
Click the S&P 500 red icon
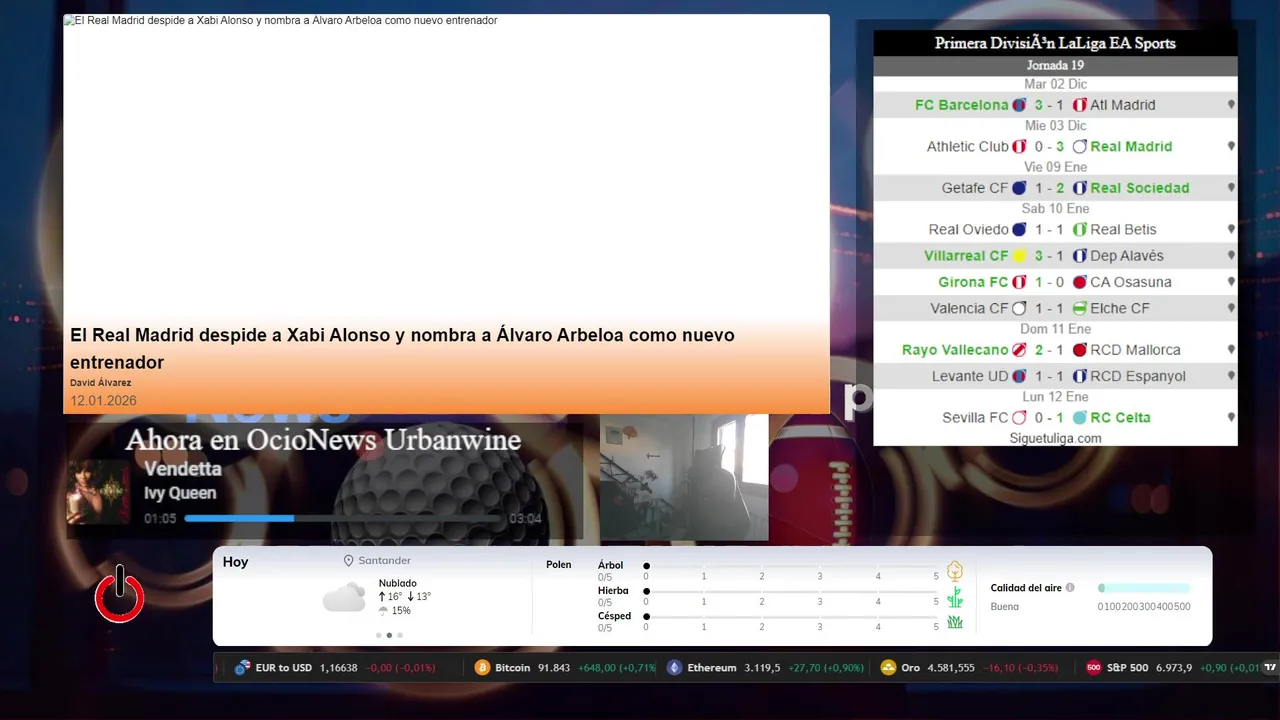tap(1094, 668)
